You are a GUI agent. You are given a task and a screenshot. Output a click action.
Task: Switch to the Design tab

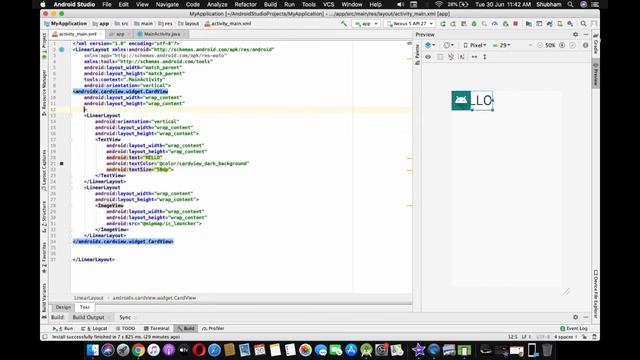click(x=63, y=307)
